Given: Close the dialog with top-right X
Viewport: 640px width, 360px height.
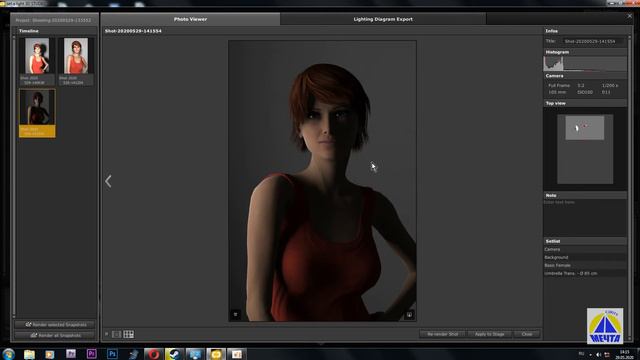Looking at the screenshot, I should (629, 16).
